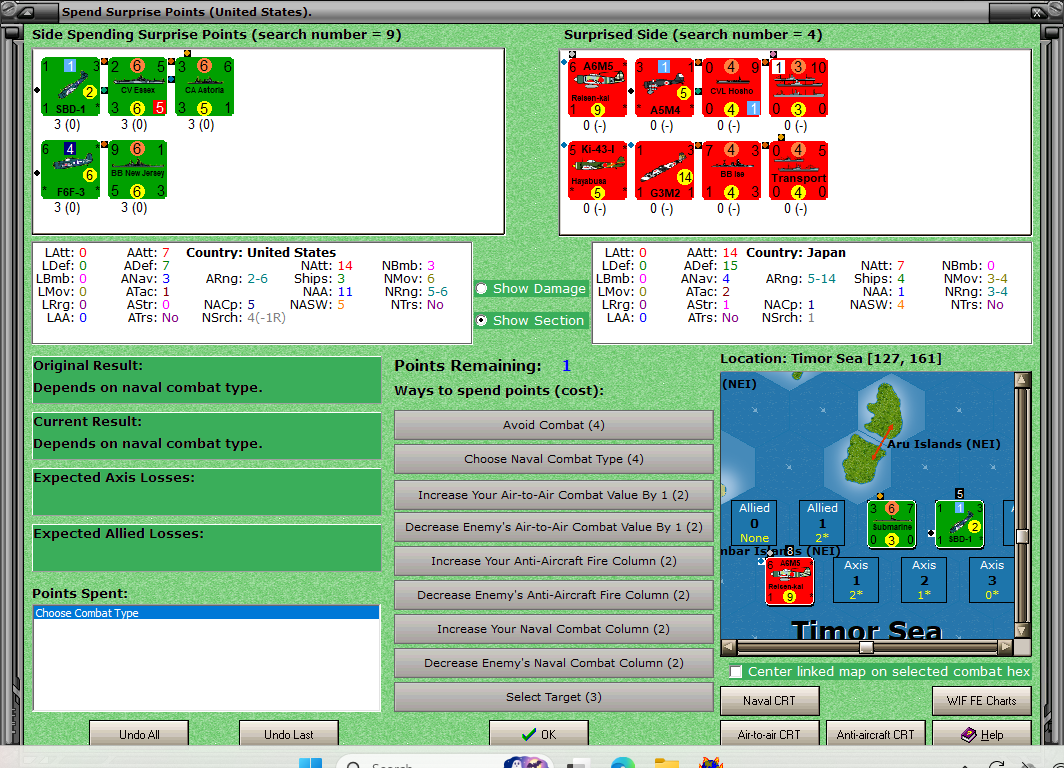Select the G3M2 bomber counter
The image size is (1064, 768).
(x=664, y=170)
